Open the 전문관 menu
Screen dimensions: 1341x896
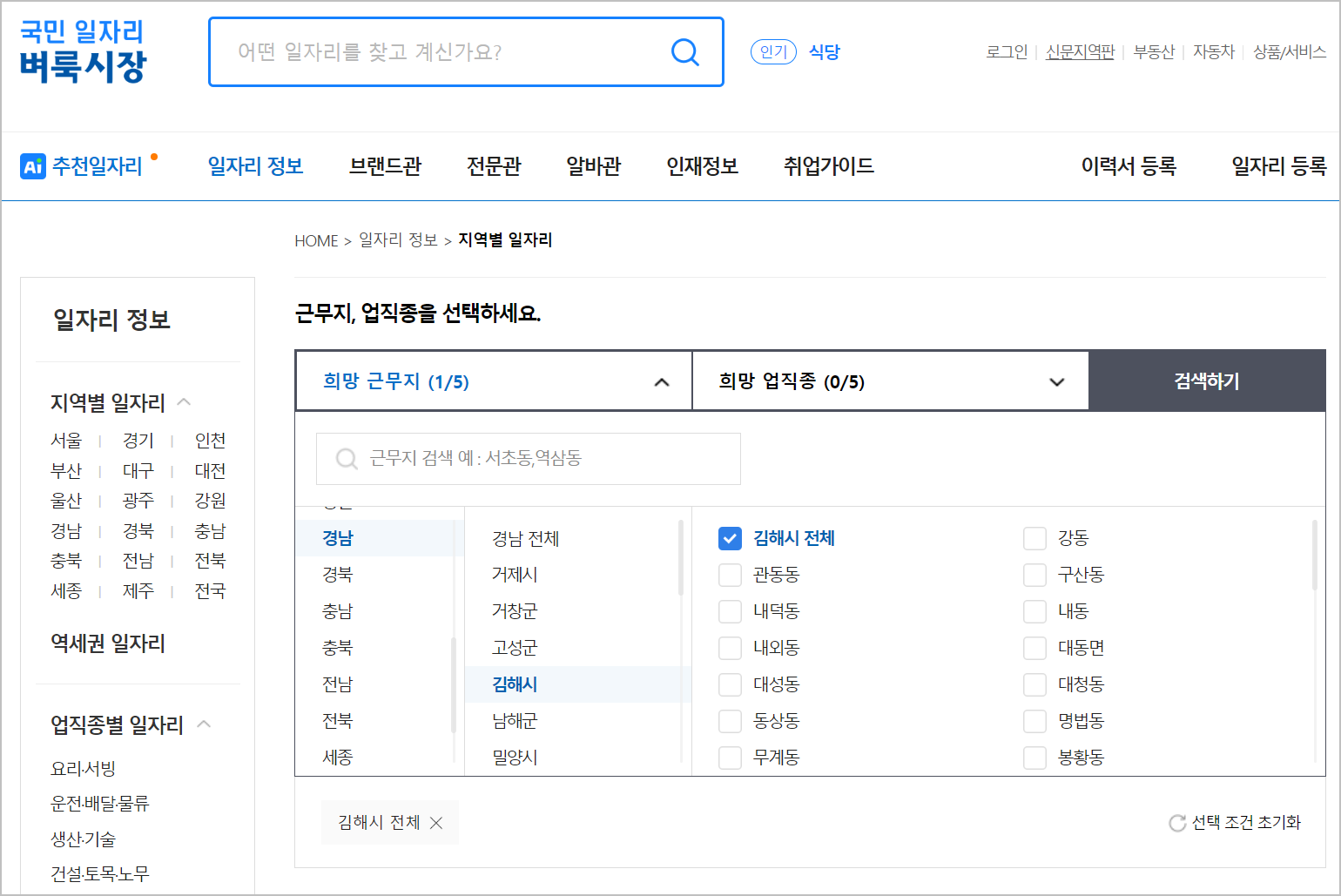coord(494,166)
